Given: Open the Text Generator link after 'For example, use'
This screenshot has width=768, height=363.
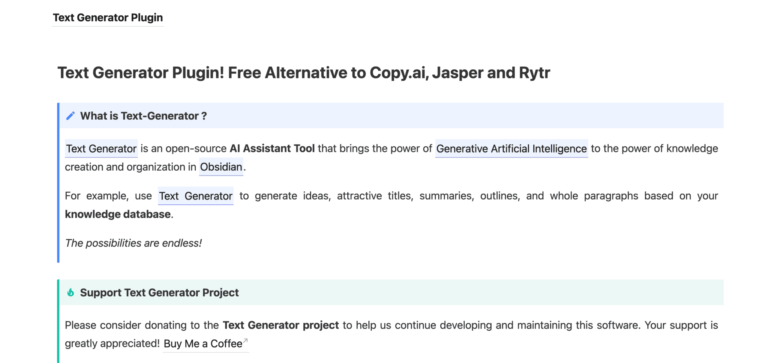Looking at the screenshot, I should coord(195,196).
